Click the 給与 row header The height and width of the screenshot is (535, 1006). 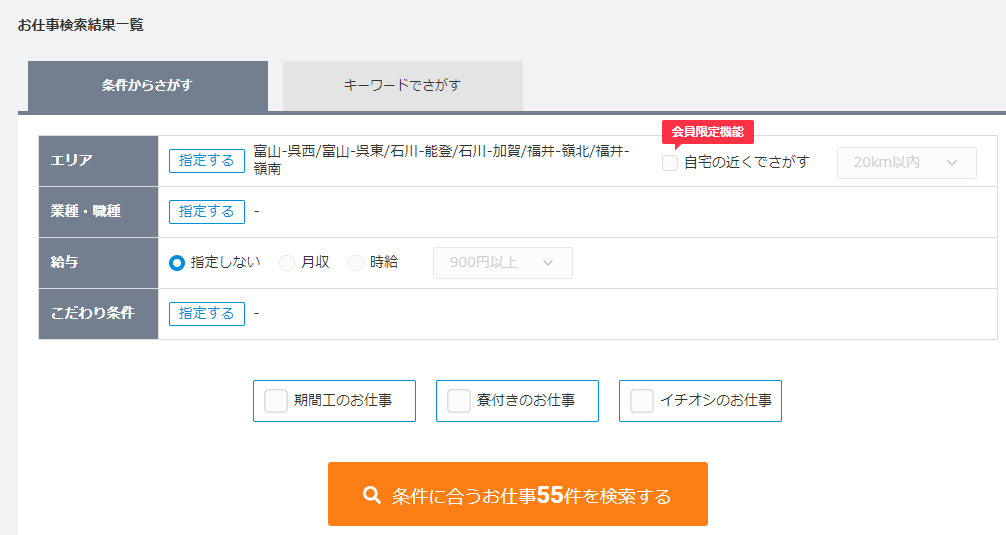[x=99, y=263]
